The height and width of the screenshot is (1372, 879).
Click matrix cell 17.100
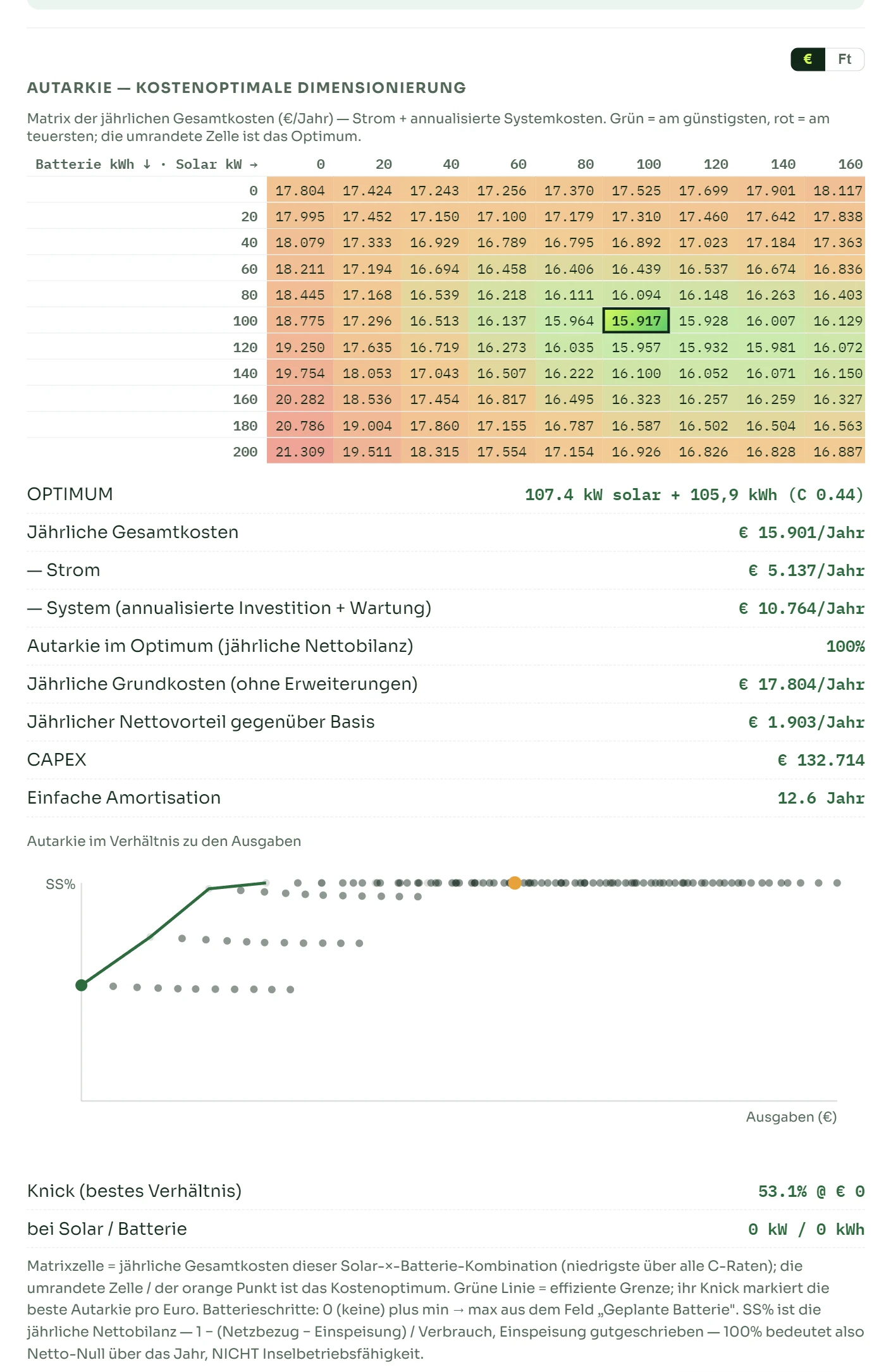(x=501, y=216)
